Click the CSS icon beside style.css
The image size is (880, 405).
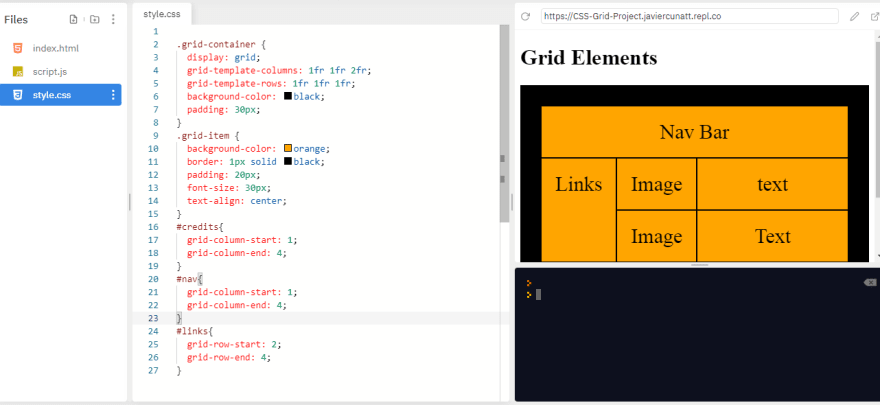[x=18, y=95]
